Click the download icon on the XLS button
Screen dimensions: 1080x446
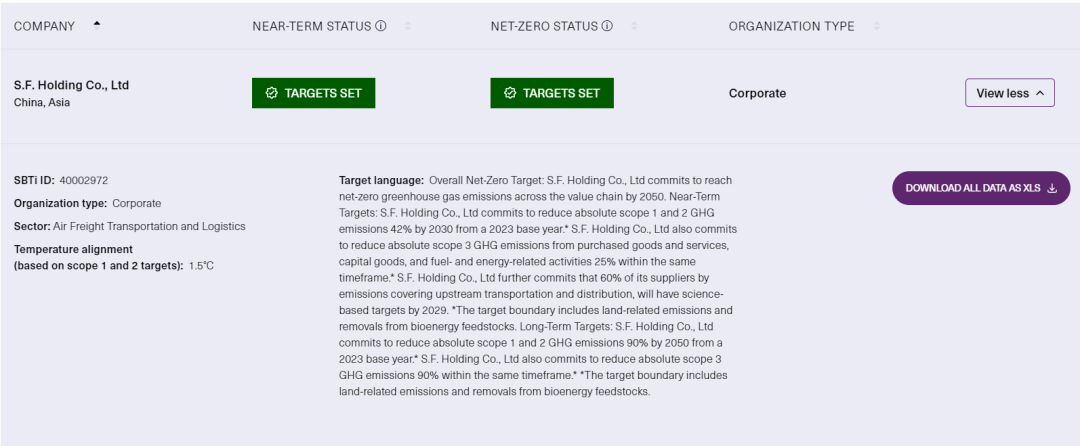(x=1052, y=188)
